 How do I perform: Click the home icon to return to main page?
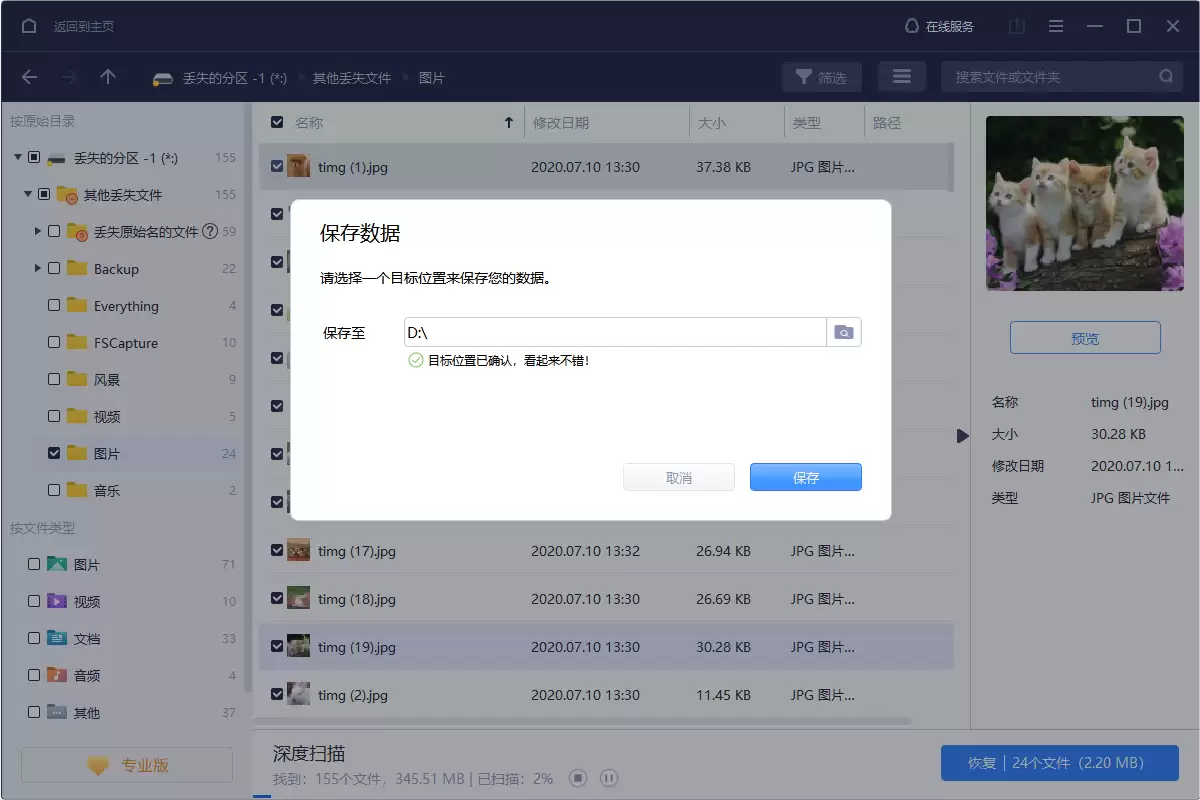point(29,26)
